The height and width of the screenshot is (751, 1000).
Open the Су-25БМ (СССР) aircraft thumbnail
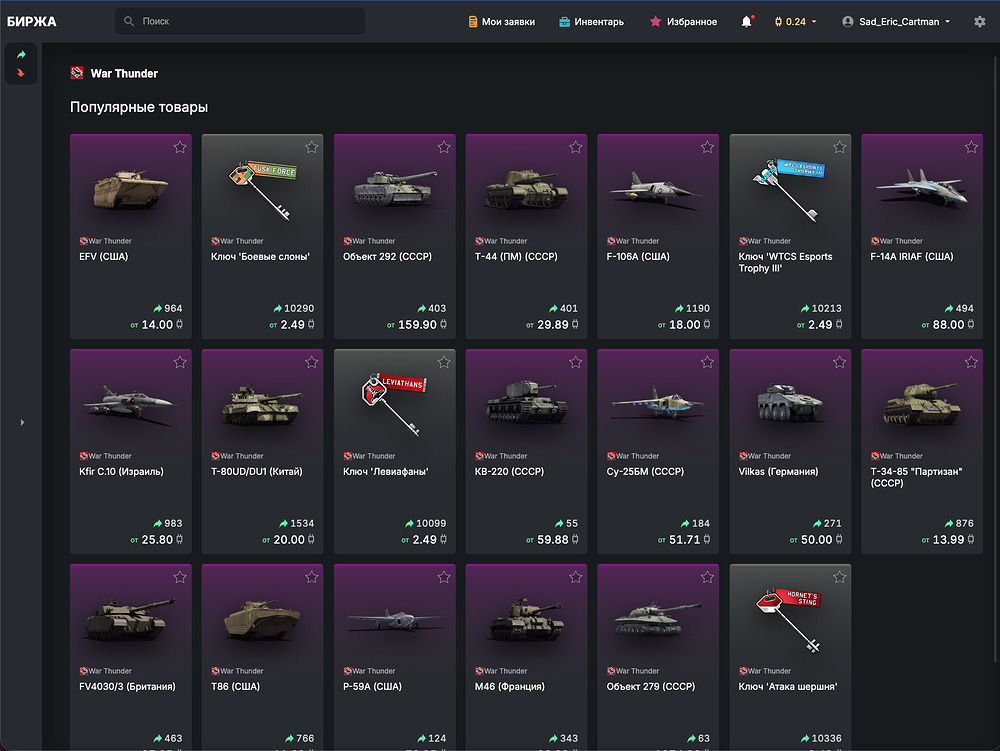pos(657,401)
